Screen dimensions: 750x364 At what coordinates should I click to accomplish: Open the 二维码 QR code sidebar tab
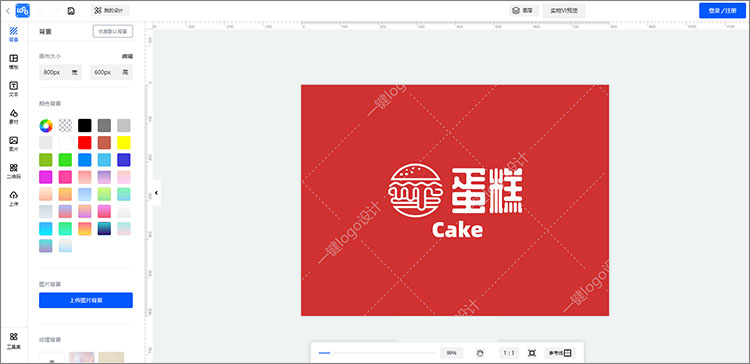point(14,171)
